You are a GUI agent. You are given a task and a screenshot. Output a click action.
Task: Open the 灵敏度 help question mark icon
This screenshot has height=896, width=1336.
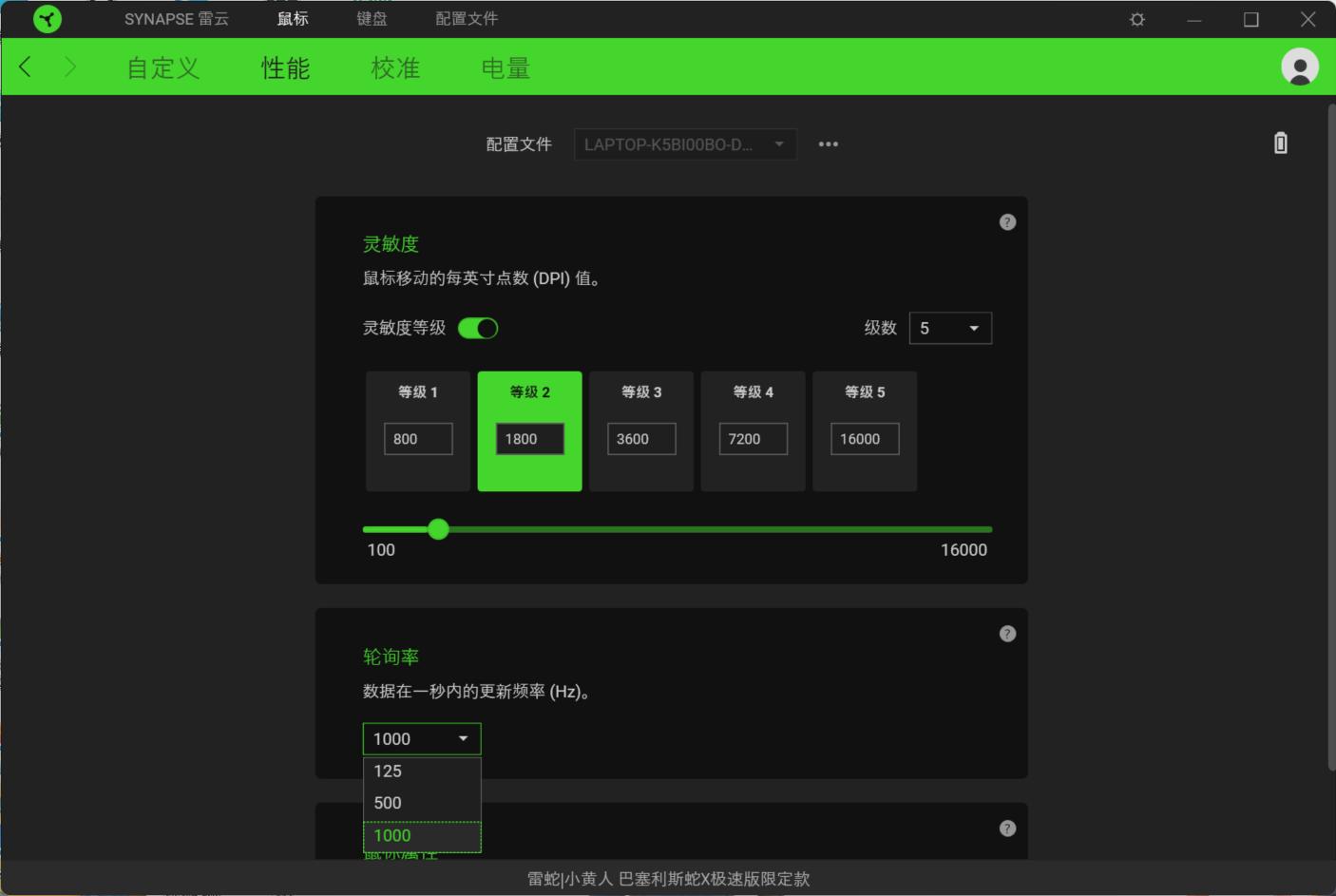point(1006,221)
